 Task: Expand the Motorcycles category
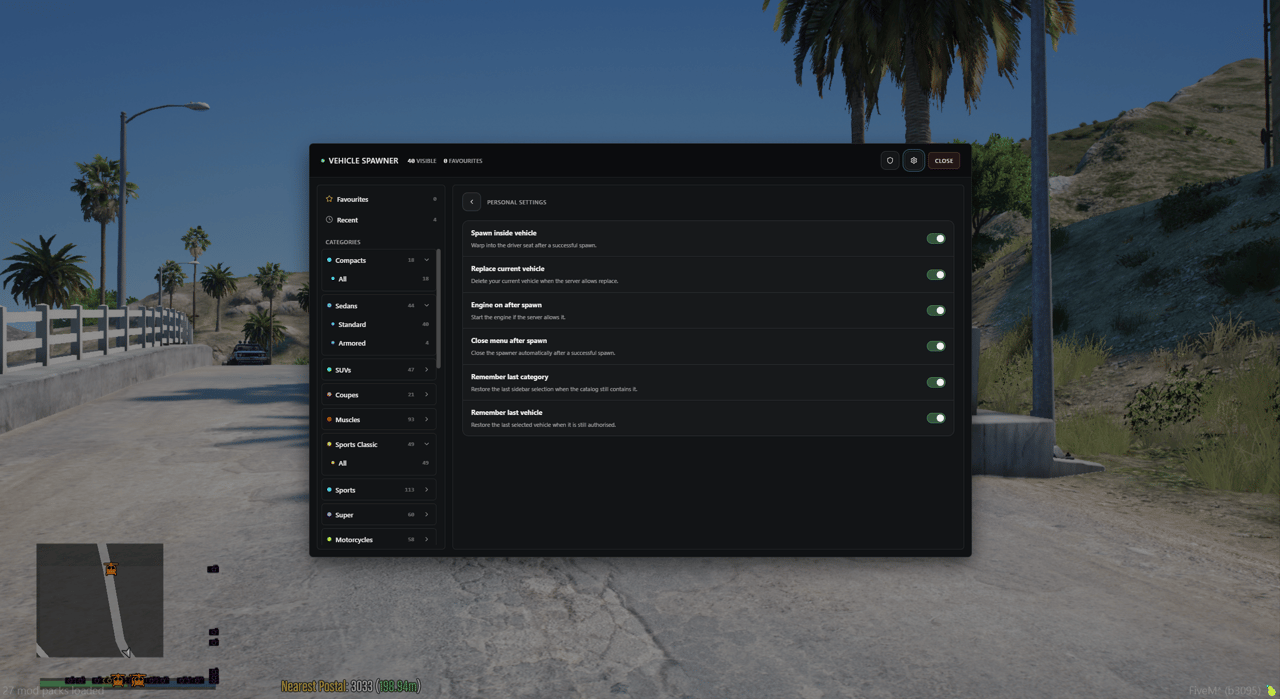pyautogui.click(x=378, y=540)
